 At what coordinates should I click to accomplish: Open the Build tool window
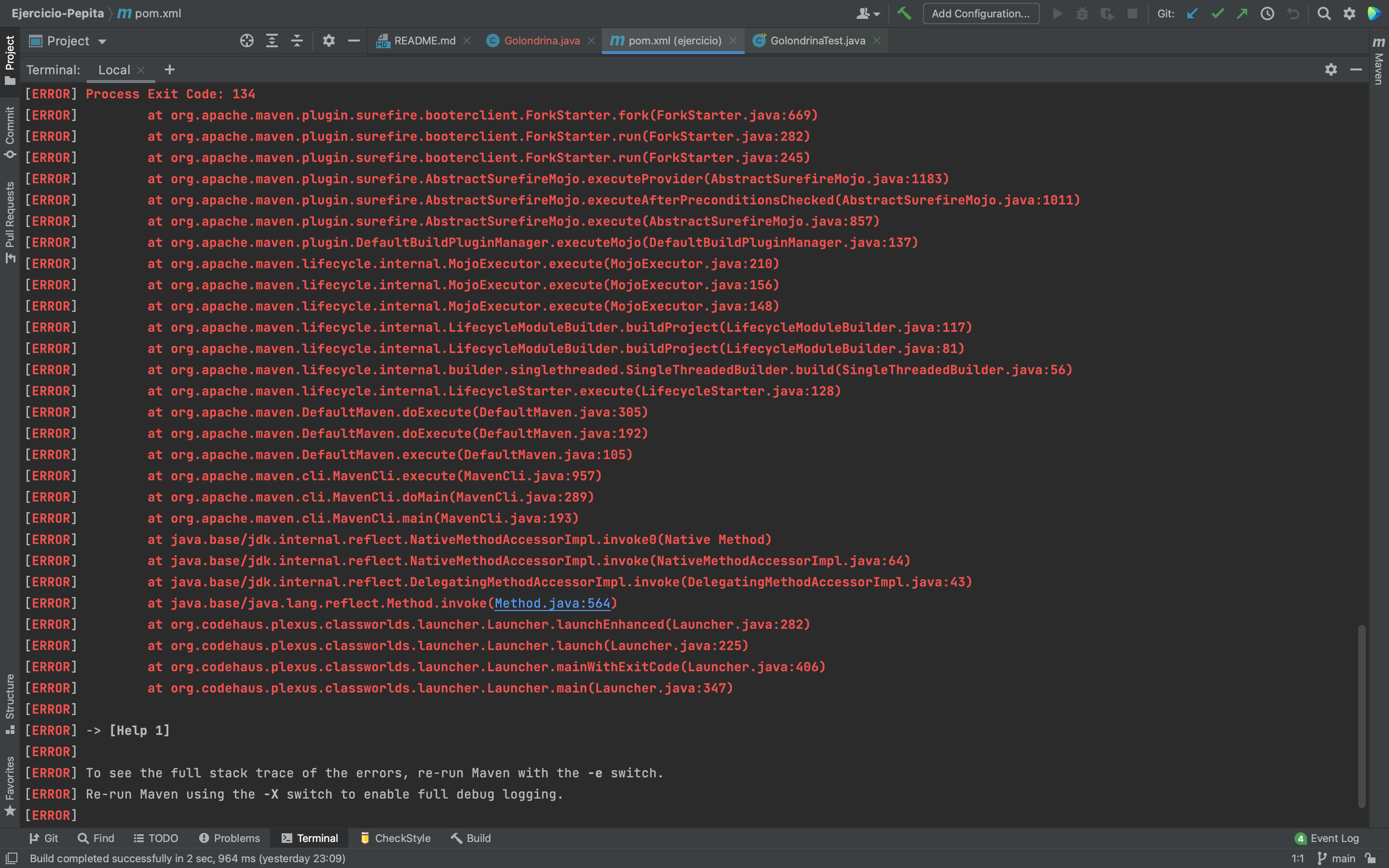pyautogui.click(x=471, y=838)
